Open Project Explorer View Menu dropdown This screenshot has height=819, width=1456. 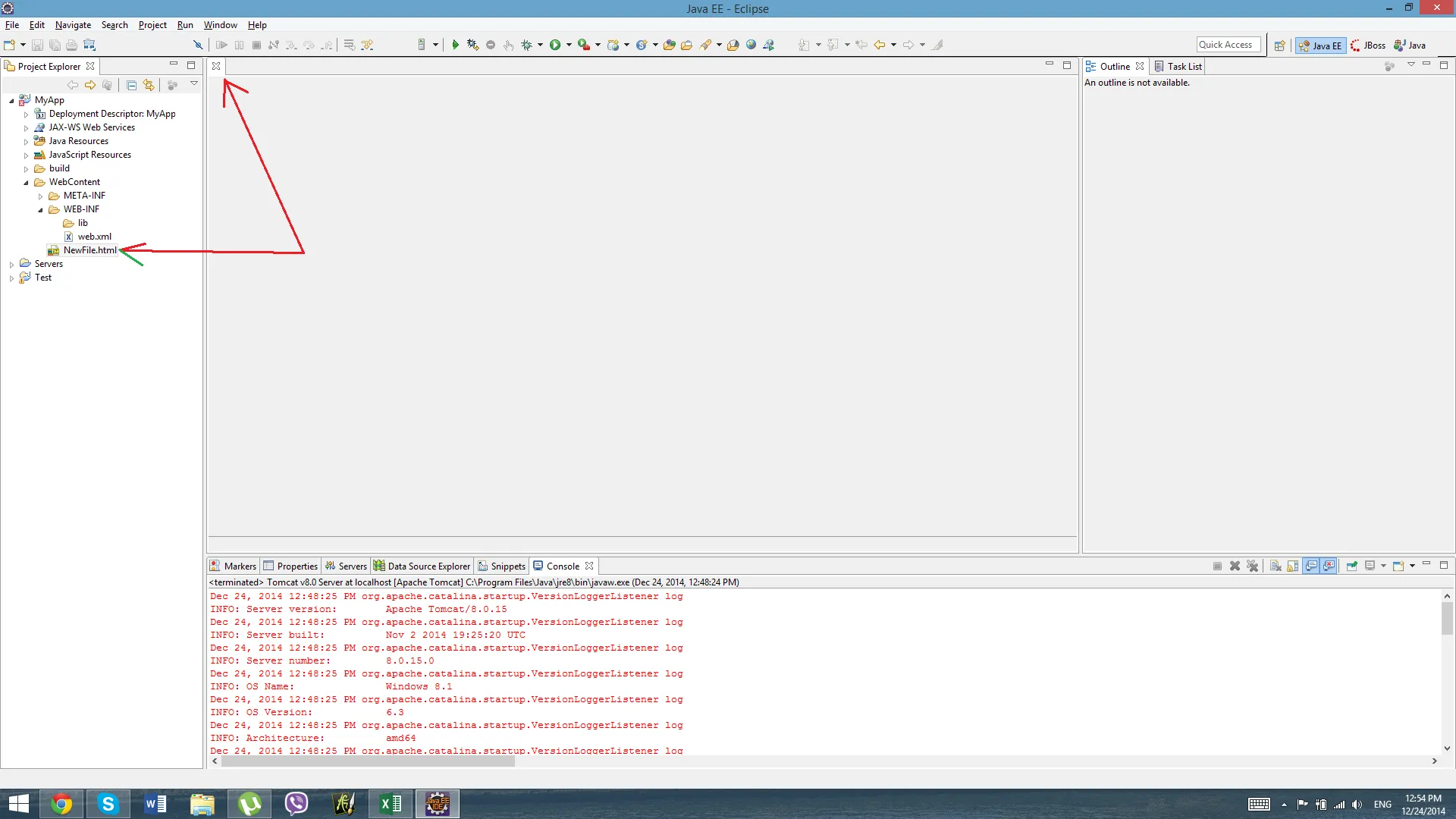click(194, 84)
